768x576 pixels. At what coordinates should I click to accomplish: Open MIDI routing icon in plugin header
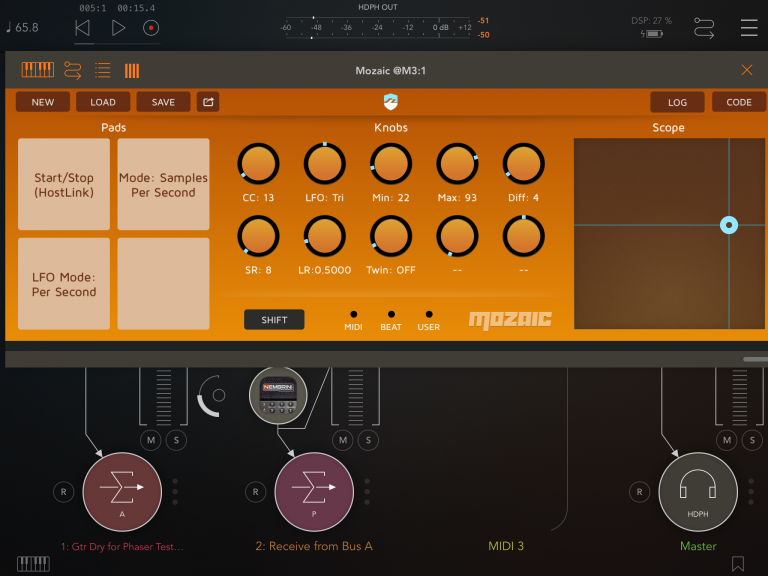pyautogui.click(x=72, y=71)
